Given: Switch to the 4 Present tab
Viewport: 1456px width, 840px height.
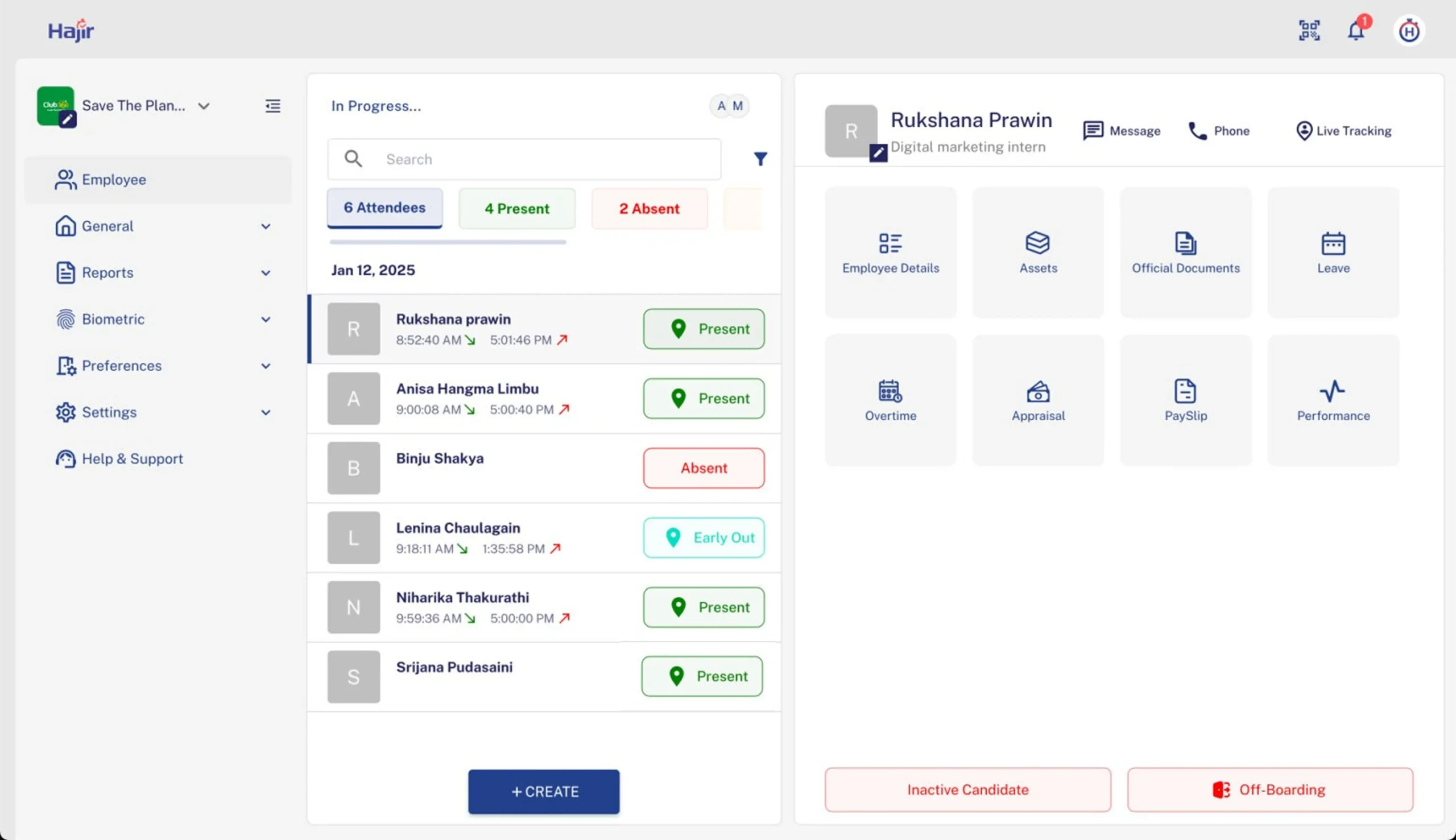Looking at the screenshot, I should (516, 208).
